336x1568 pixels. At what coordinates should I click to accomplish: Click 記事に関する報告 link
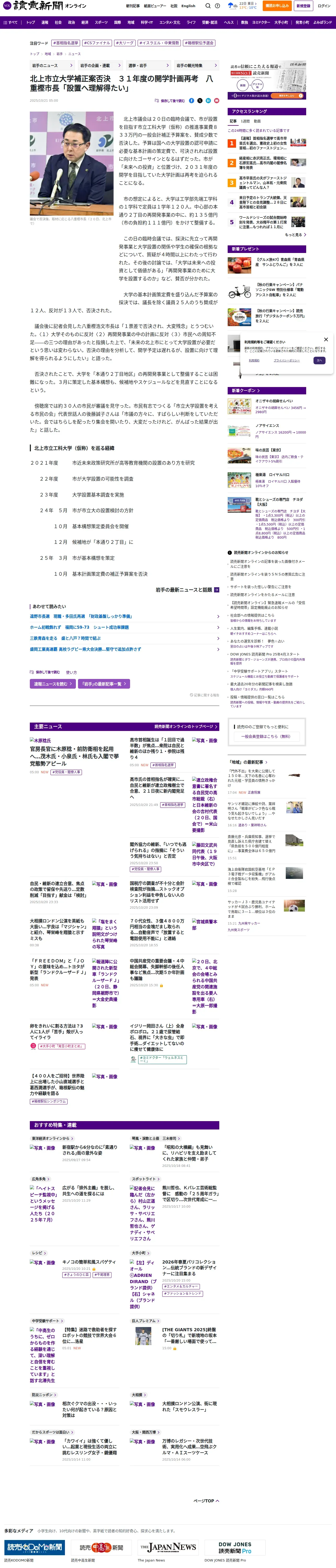pyautogui.click(x=205, y=695)
